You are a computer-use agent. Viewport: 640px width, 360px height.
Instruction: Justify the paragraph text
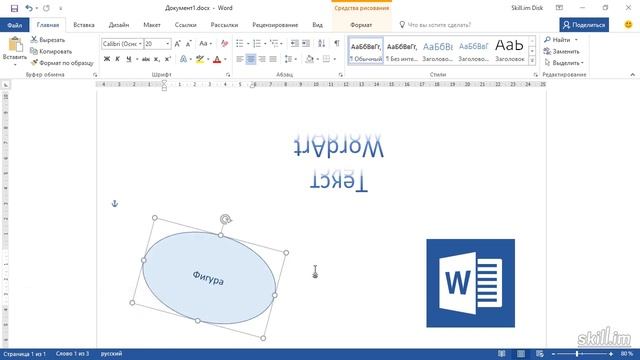pos(273,59)
